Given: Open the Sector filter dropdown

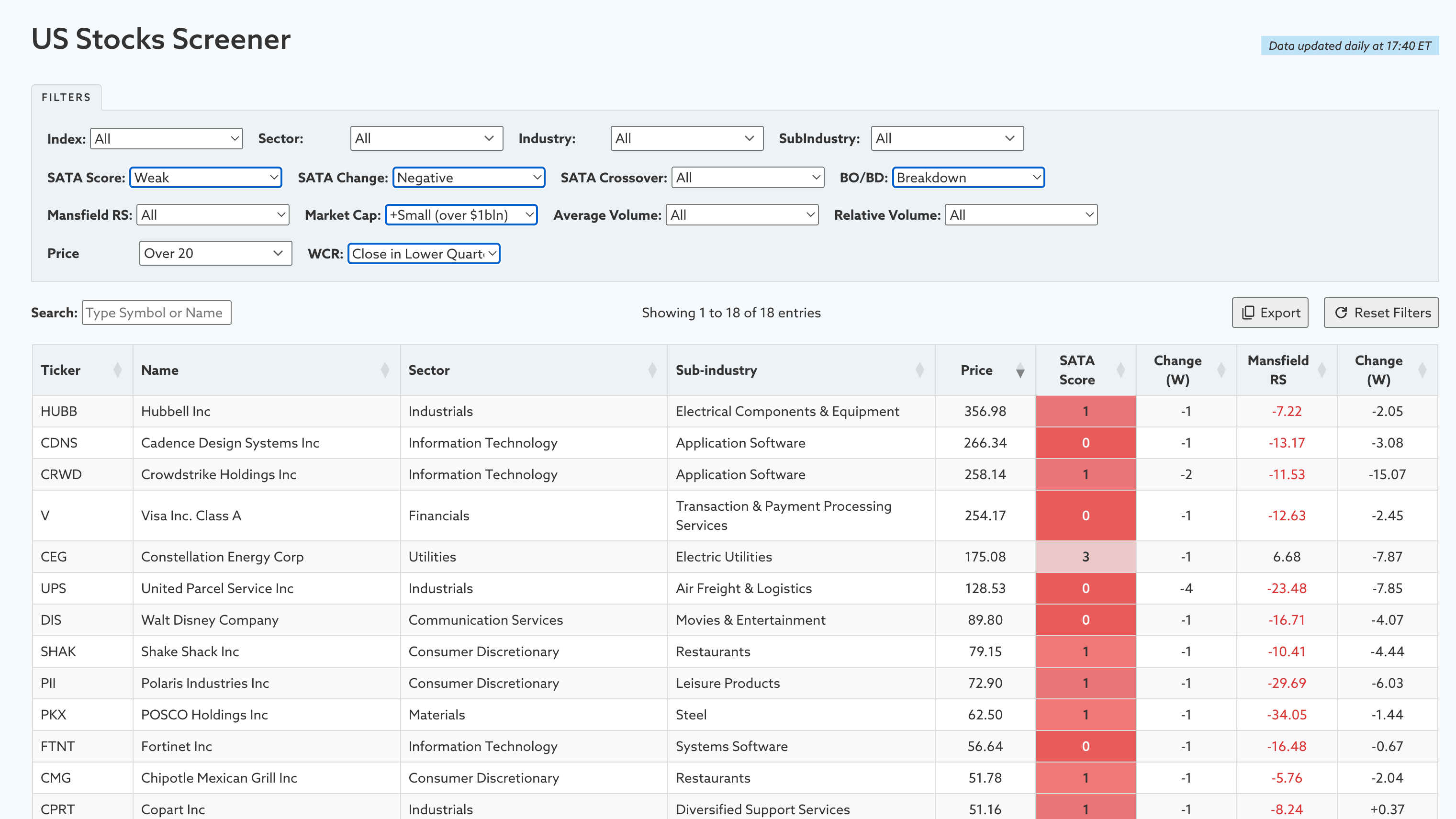Looking at the screenshot, I should click(x=426, y=138).
